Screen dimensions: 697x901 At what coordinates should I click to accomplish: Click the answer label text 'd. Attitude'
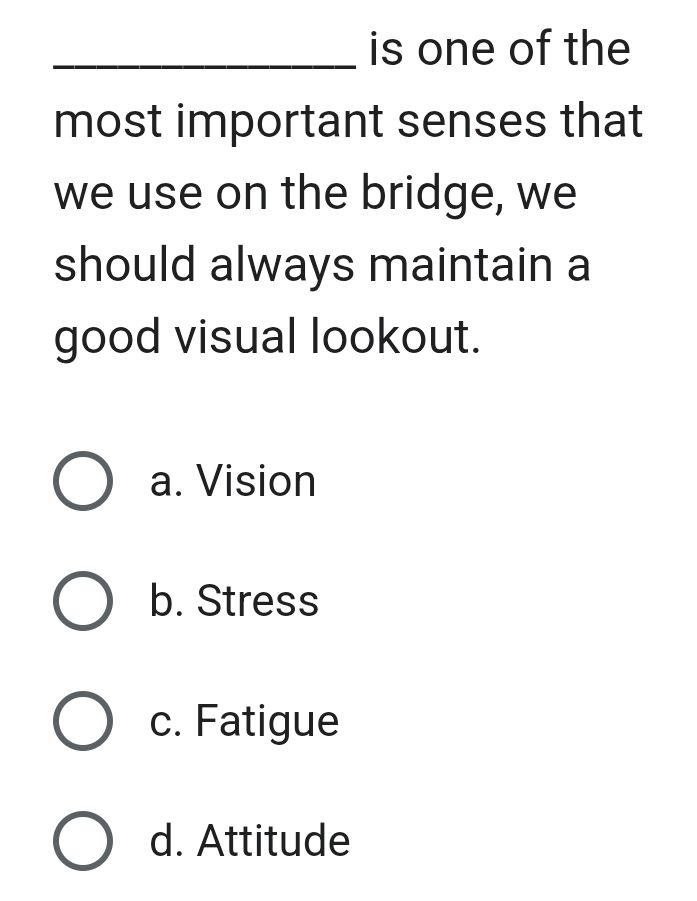248,840
